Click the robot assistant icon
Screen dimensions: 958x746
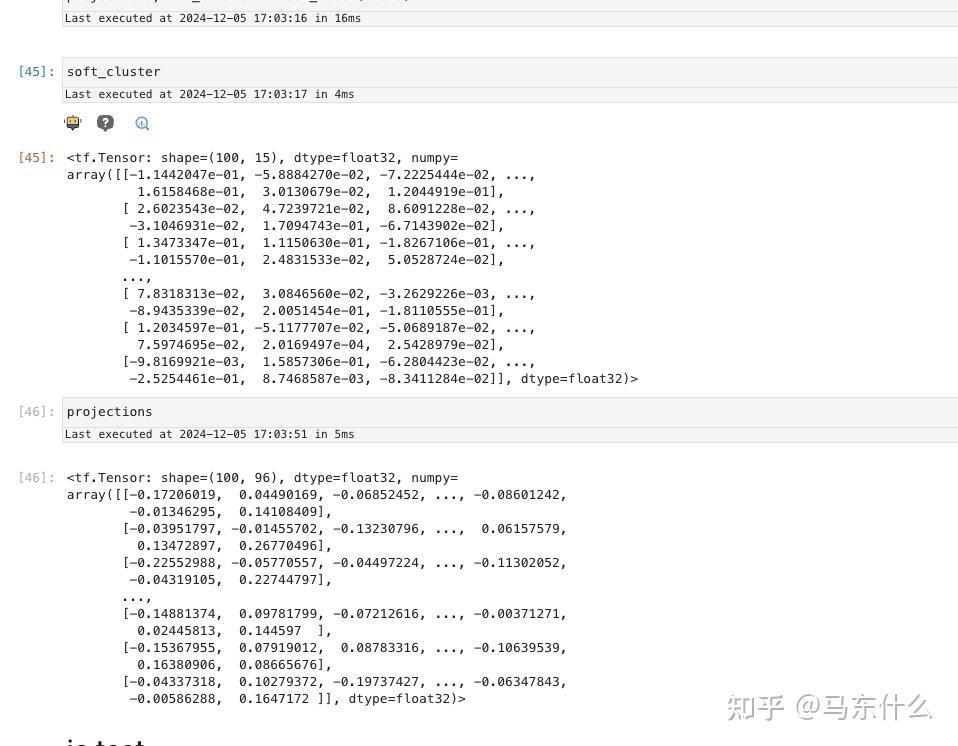click(x=72, y=122)
